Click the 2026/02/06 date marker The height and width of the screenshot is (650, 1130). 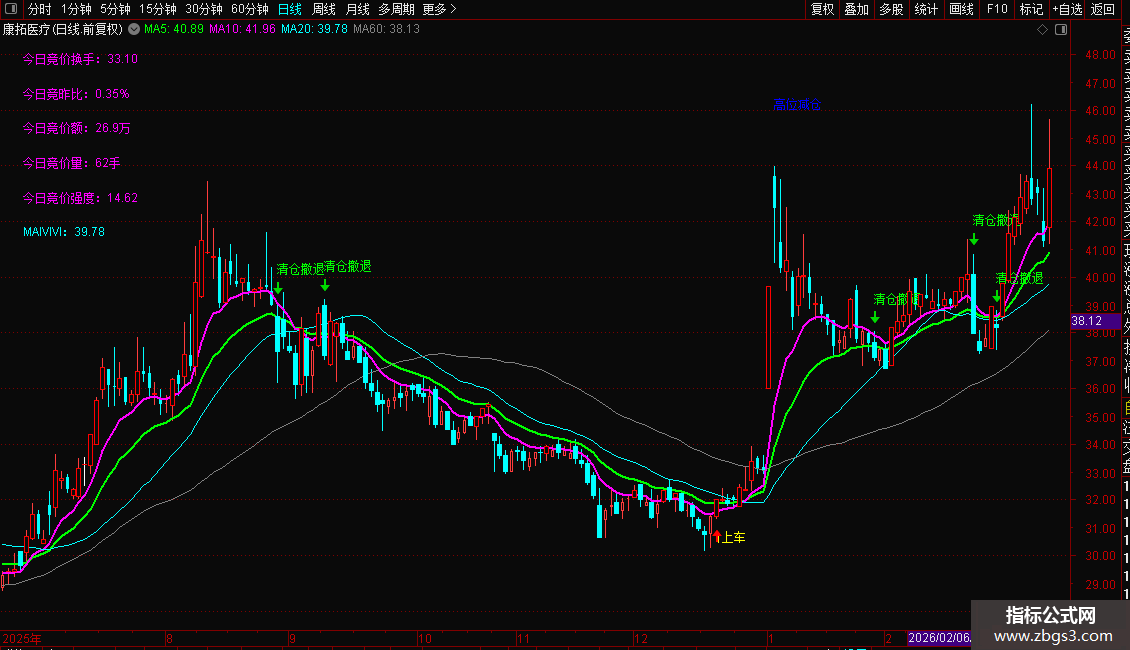(x=939, y=638)
